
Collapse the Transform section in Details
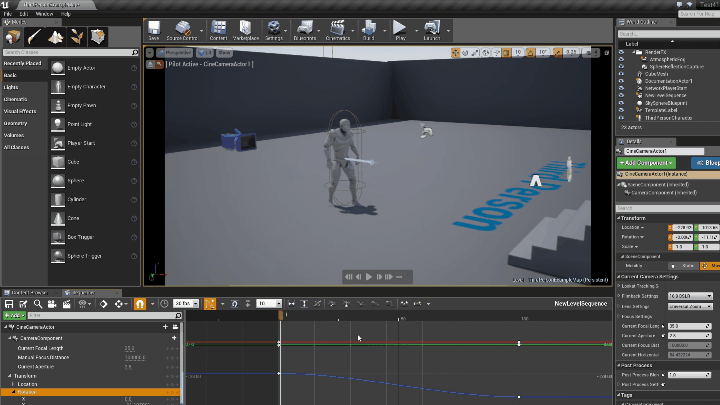(619, 218)
